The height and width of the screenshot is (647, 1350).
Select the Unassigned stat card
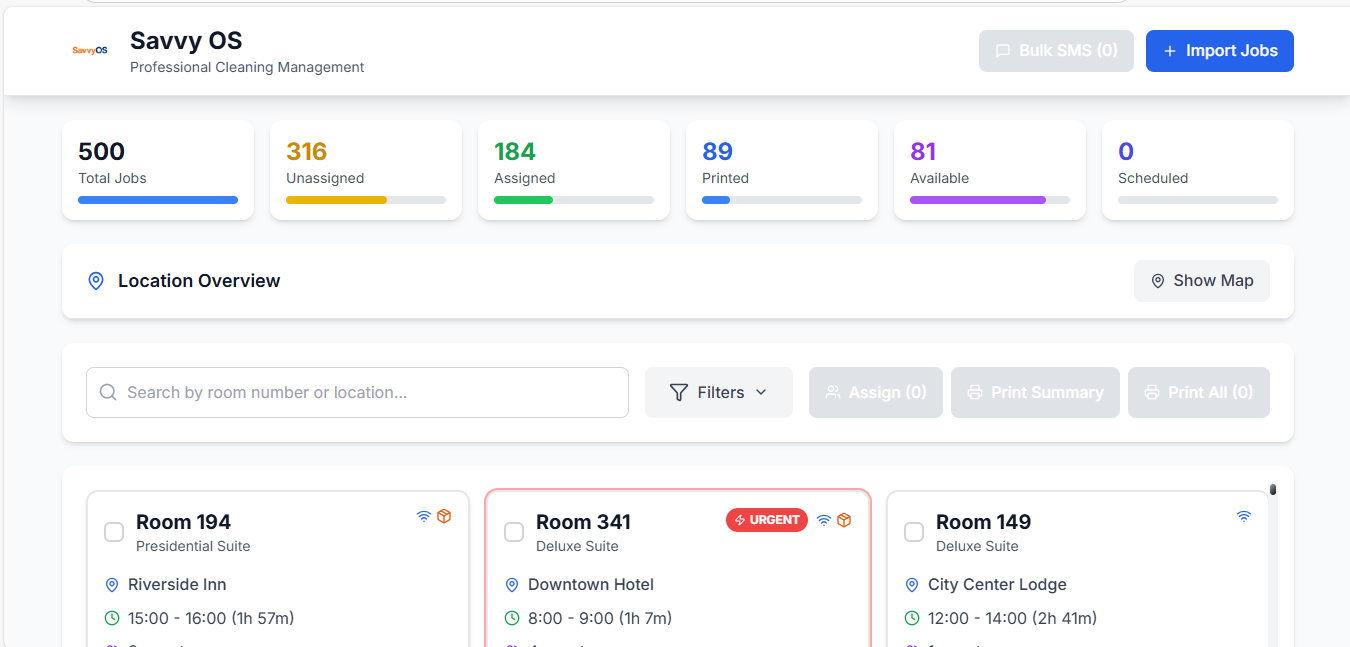(x=366, y=170)
